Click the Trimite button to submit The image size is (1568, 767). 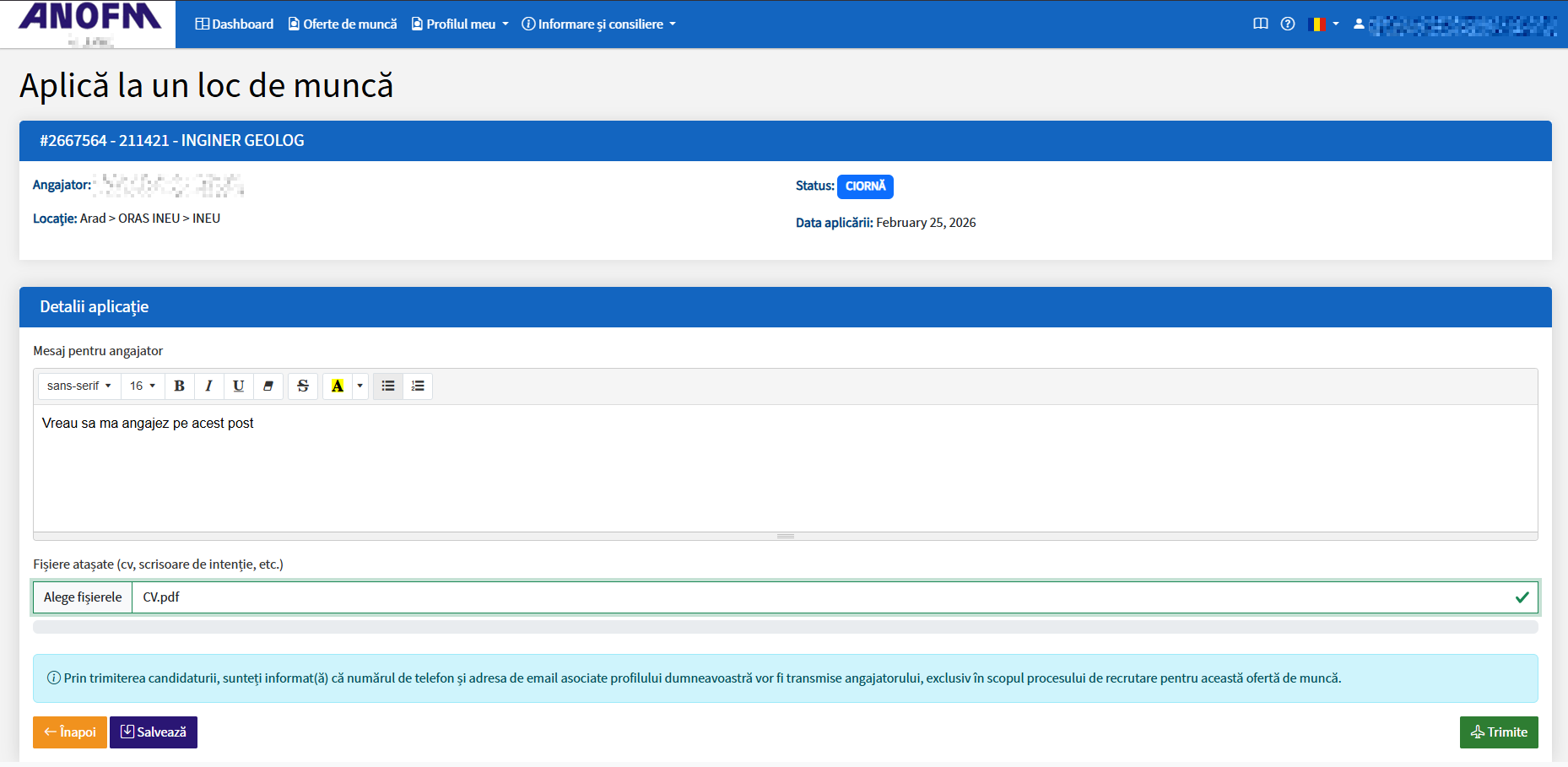tap(1498, 732)
